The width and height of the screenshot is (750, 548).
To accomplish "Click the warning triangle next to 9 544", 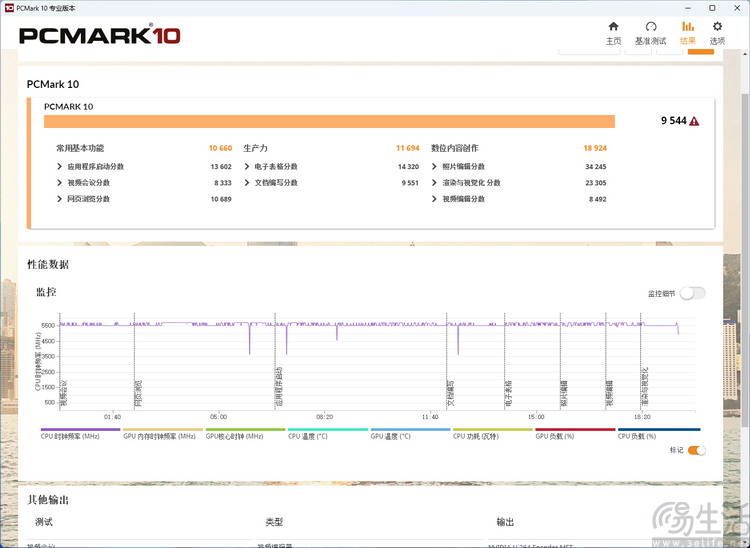I will coord(694,121).
